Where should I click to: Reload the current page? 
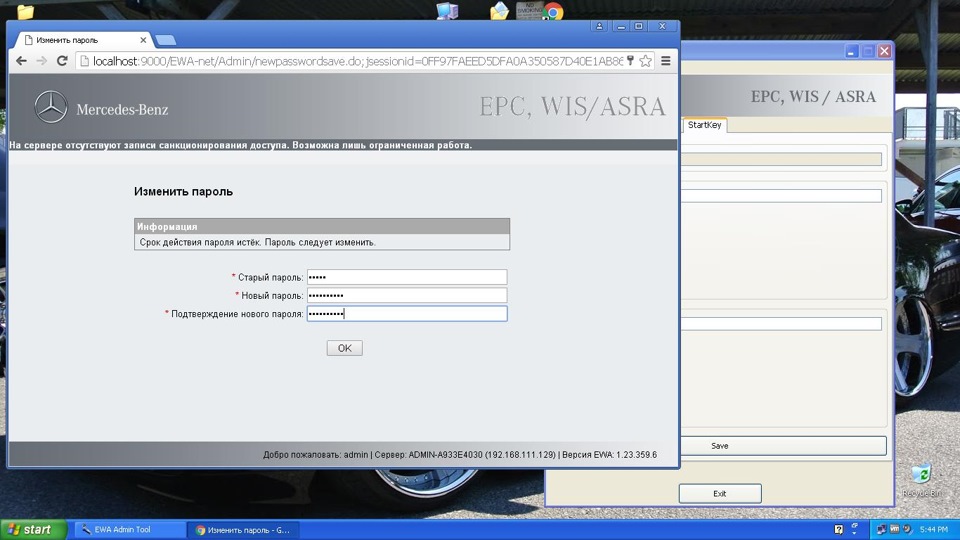[62, 61]
